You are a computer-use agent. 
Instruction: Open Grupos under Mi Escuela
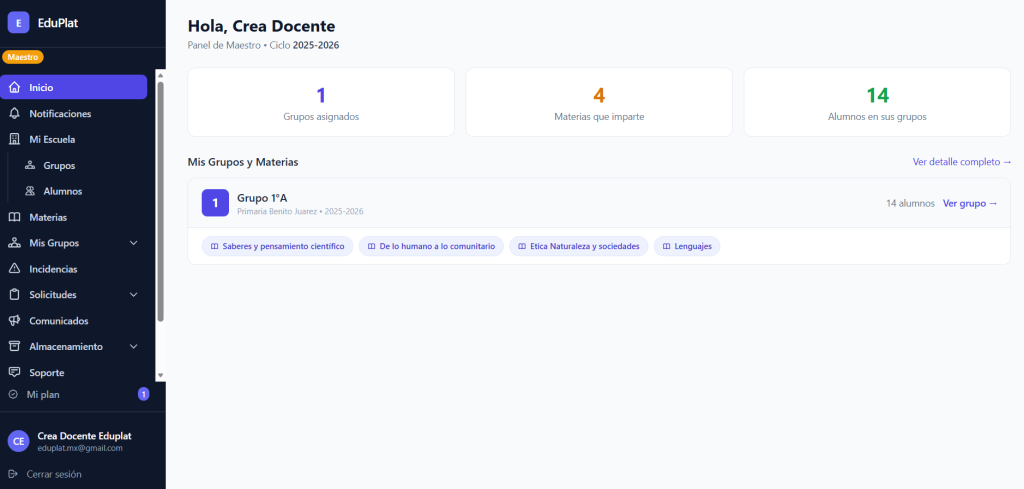59,166
